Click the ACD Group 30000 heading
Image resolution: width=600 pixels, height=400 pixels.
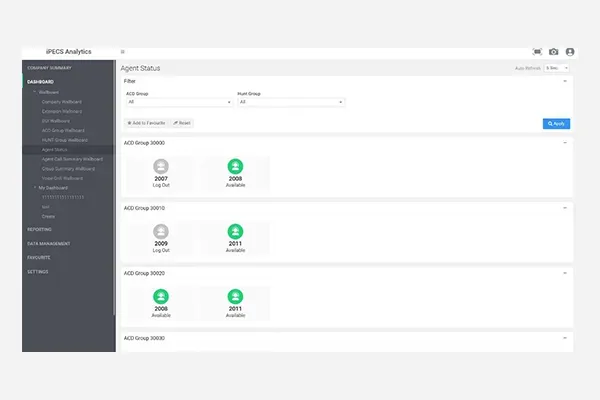click(x=144, y=143)
